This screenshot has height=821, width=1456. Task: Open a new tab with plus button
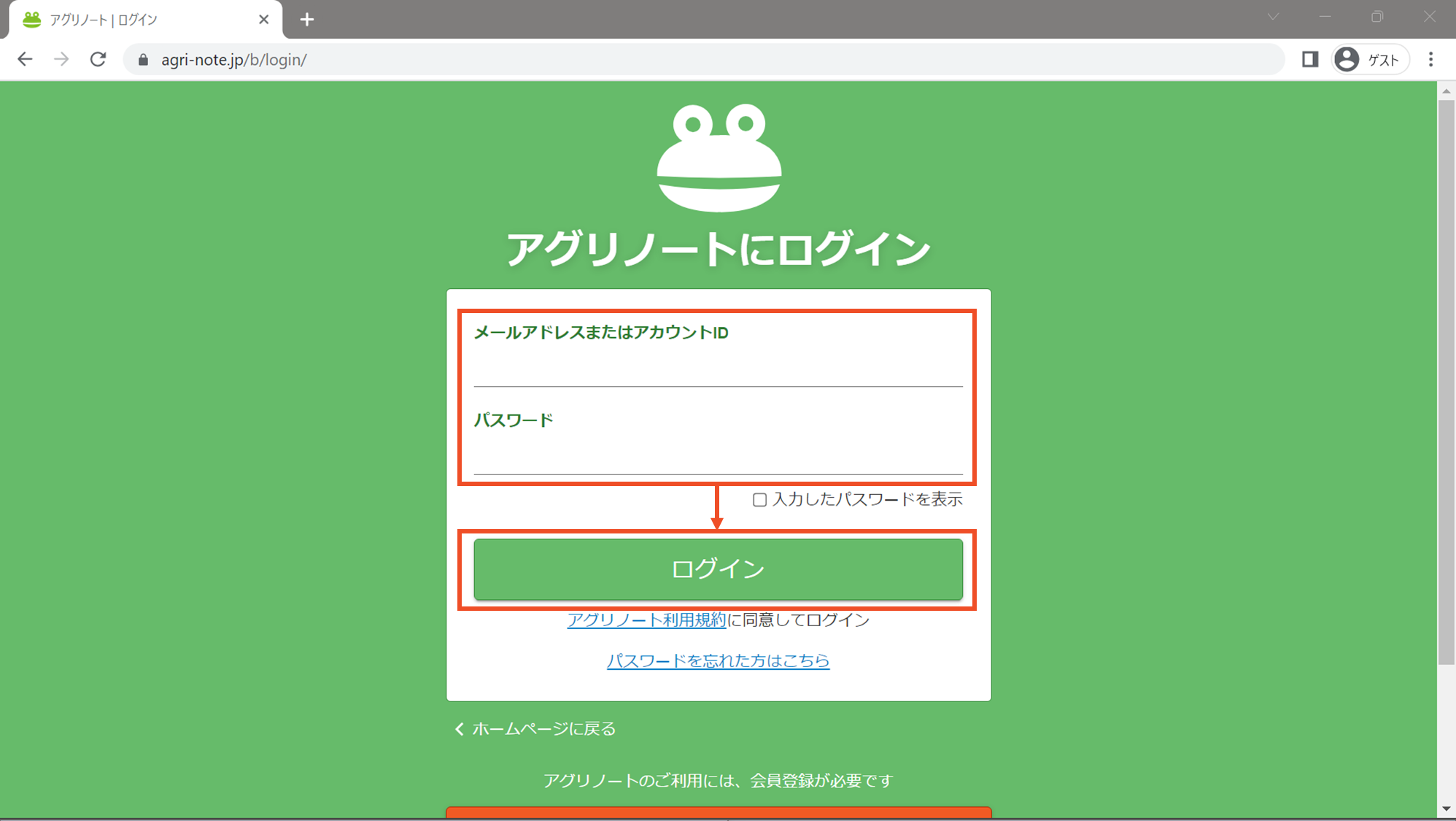(x=307, y=20)
